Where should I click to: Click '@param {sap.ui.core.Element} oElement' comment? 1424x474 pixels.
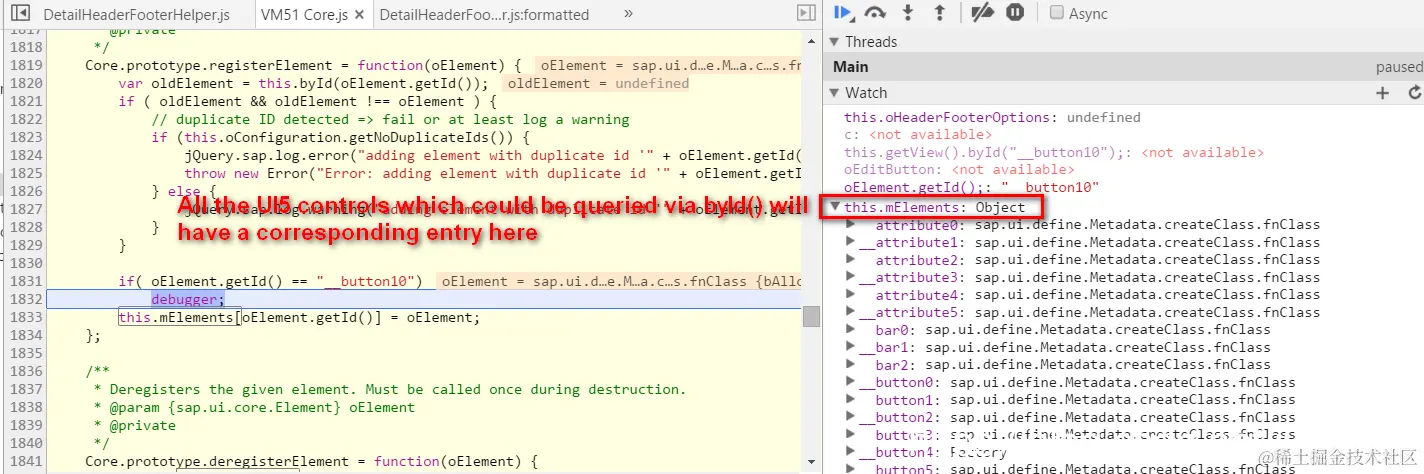(263, 407)
